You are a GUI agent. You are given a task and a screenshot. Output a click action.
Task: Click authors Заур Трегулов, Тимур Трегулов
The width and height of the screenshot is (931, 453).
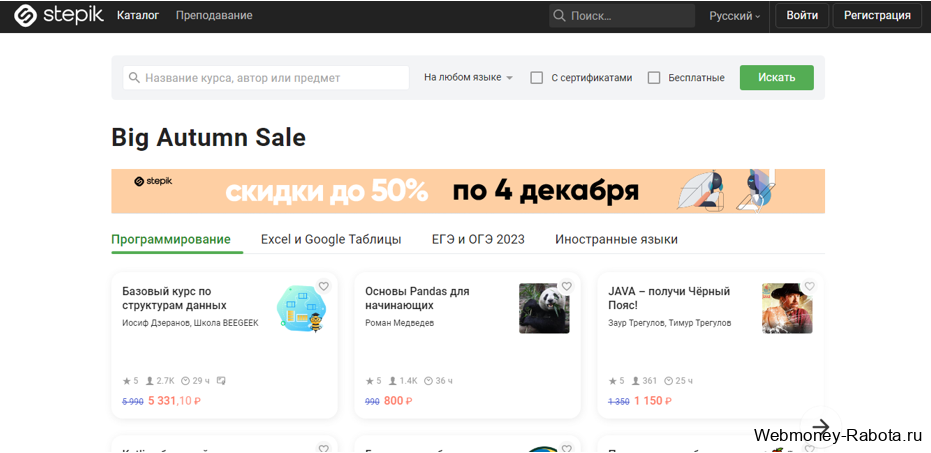pos(670,323)
